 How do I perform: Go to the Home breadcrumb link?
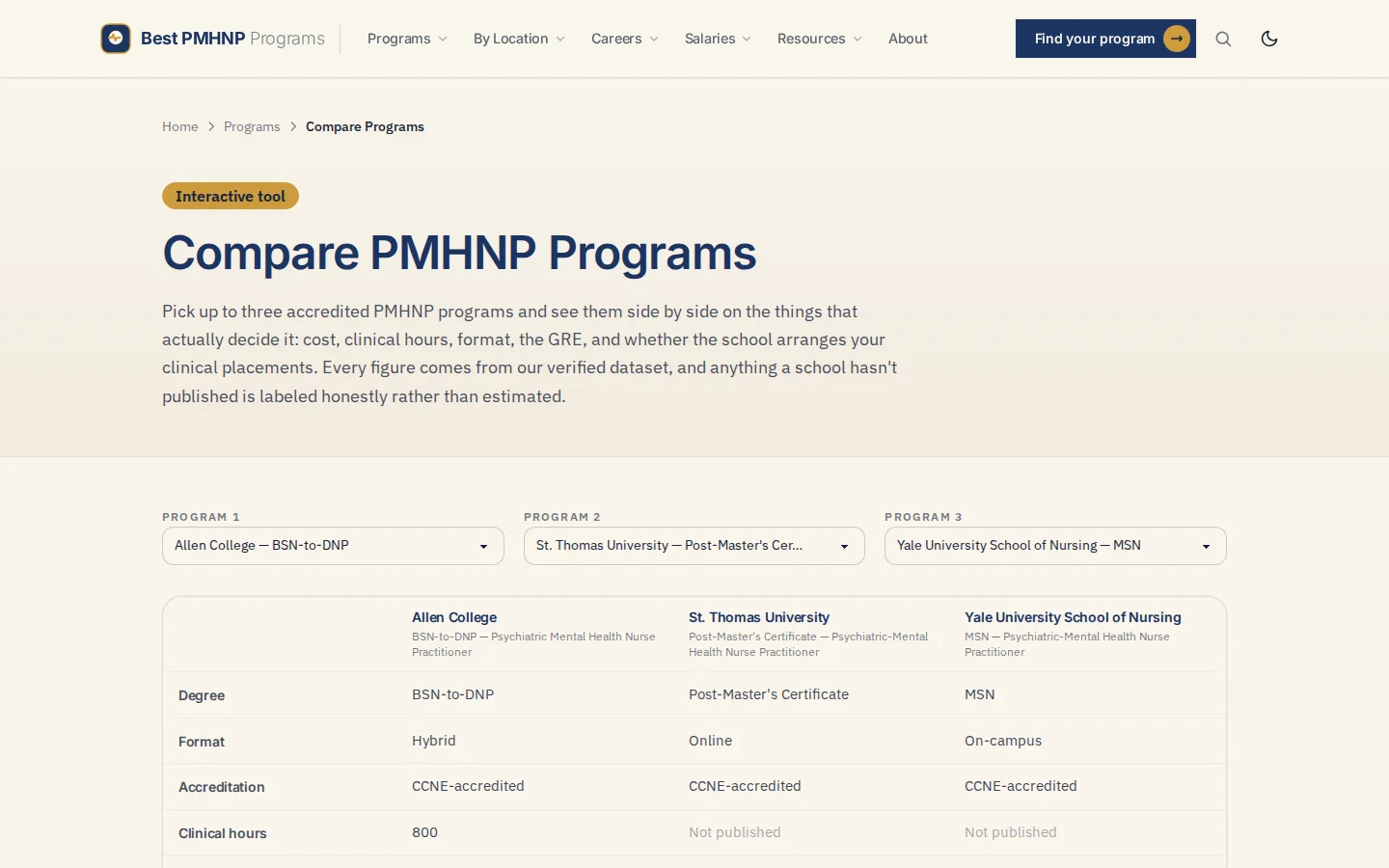coord(179,126)
